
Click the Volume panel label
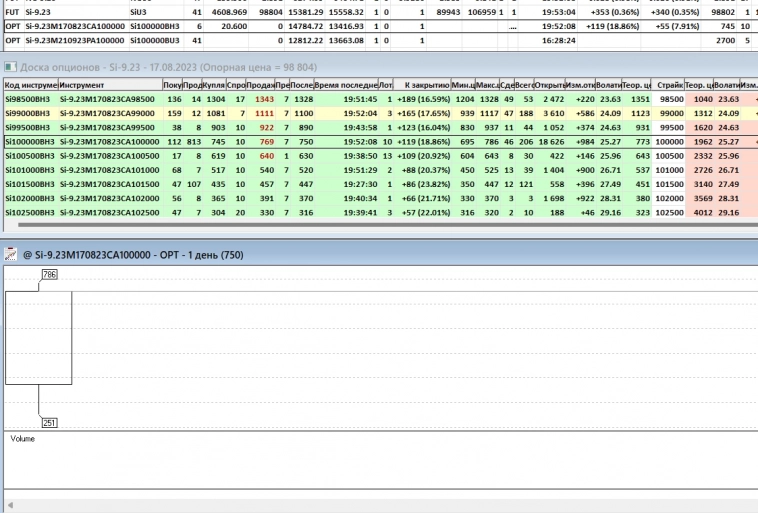point(22,438)
